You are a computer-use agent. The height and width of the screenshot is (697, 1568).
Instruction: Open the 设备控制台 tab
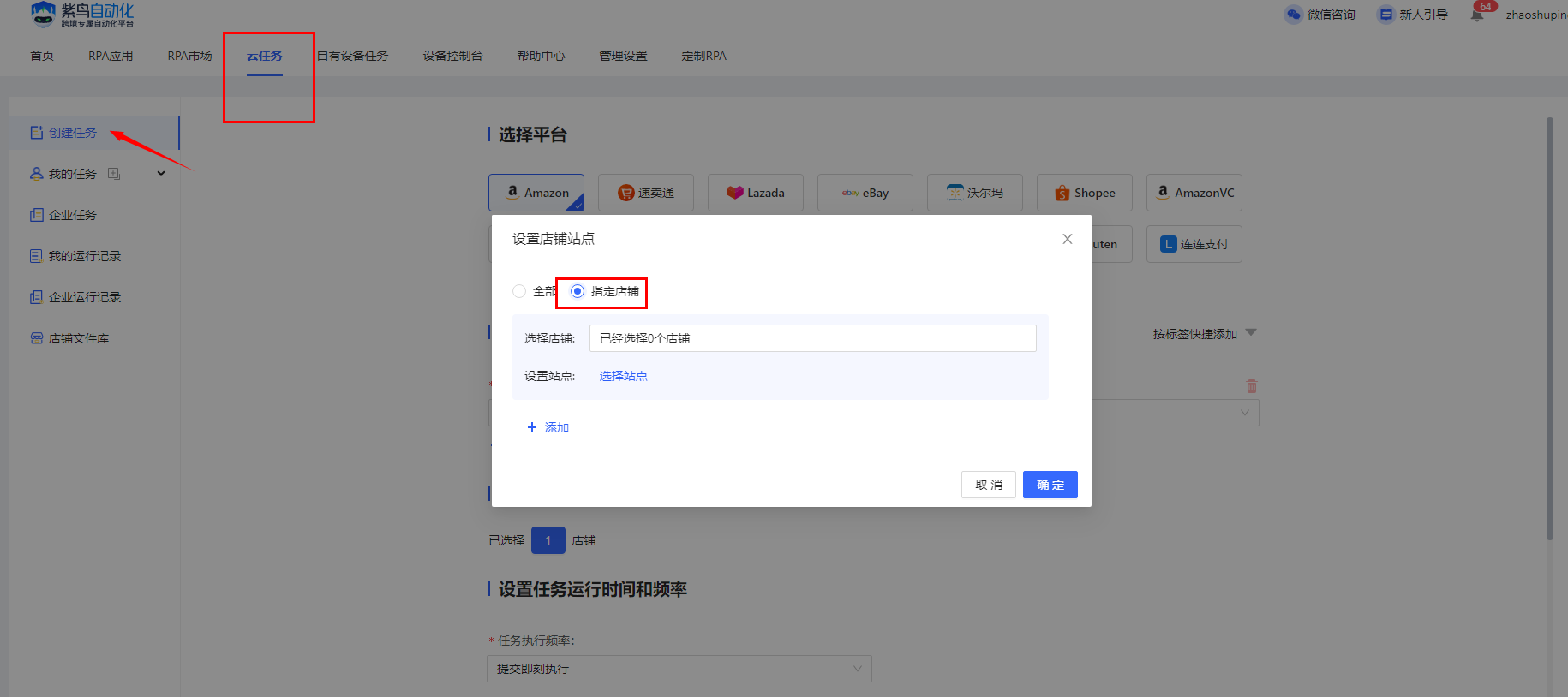pos(452,56)
